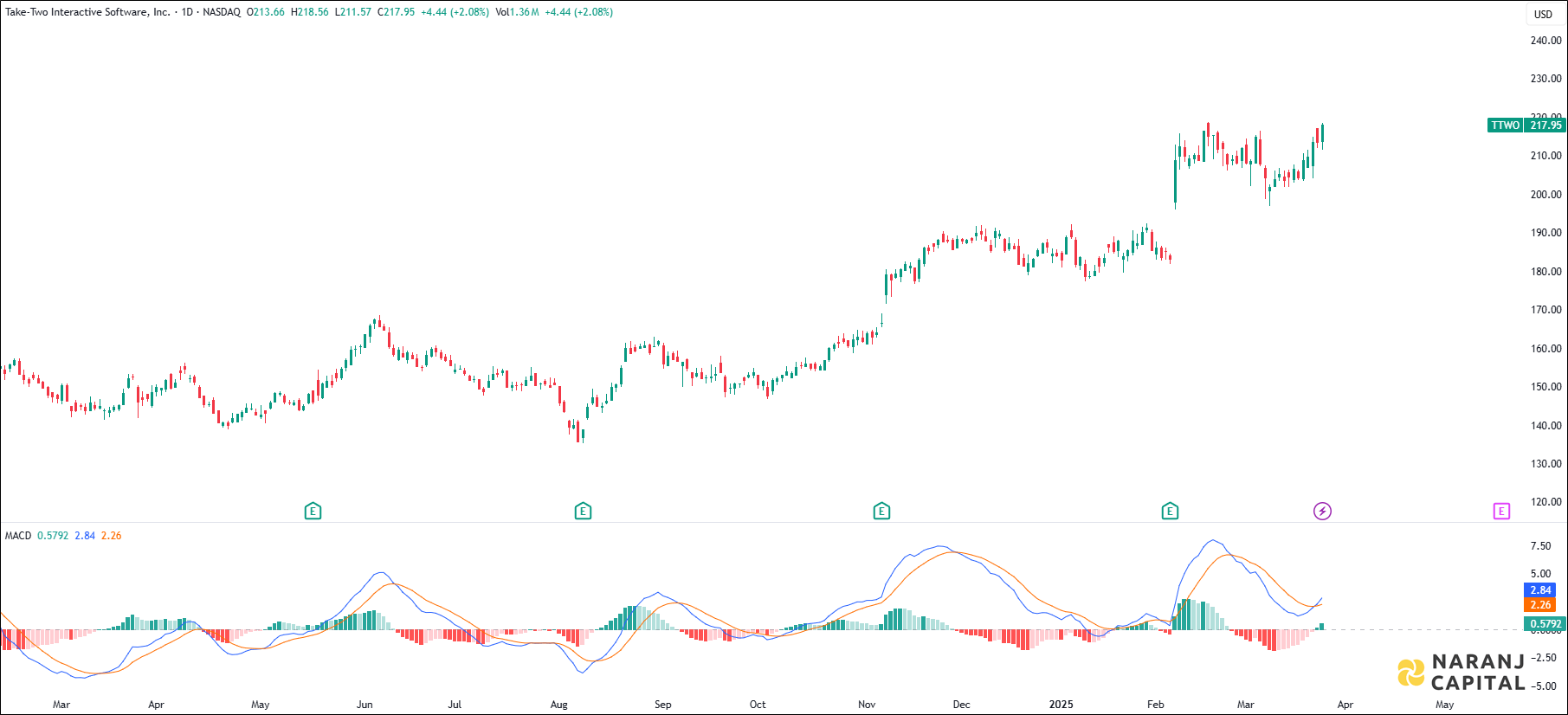Click the 190.00 price axis label

(x=1545, y=233)
